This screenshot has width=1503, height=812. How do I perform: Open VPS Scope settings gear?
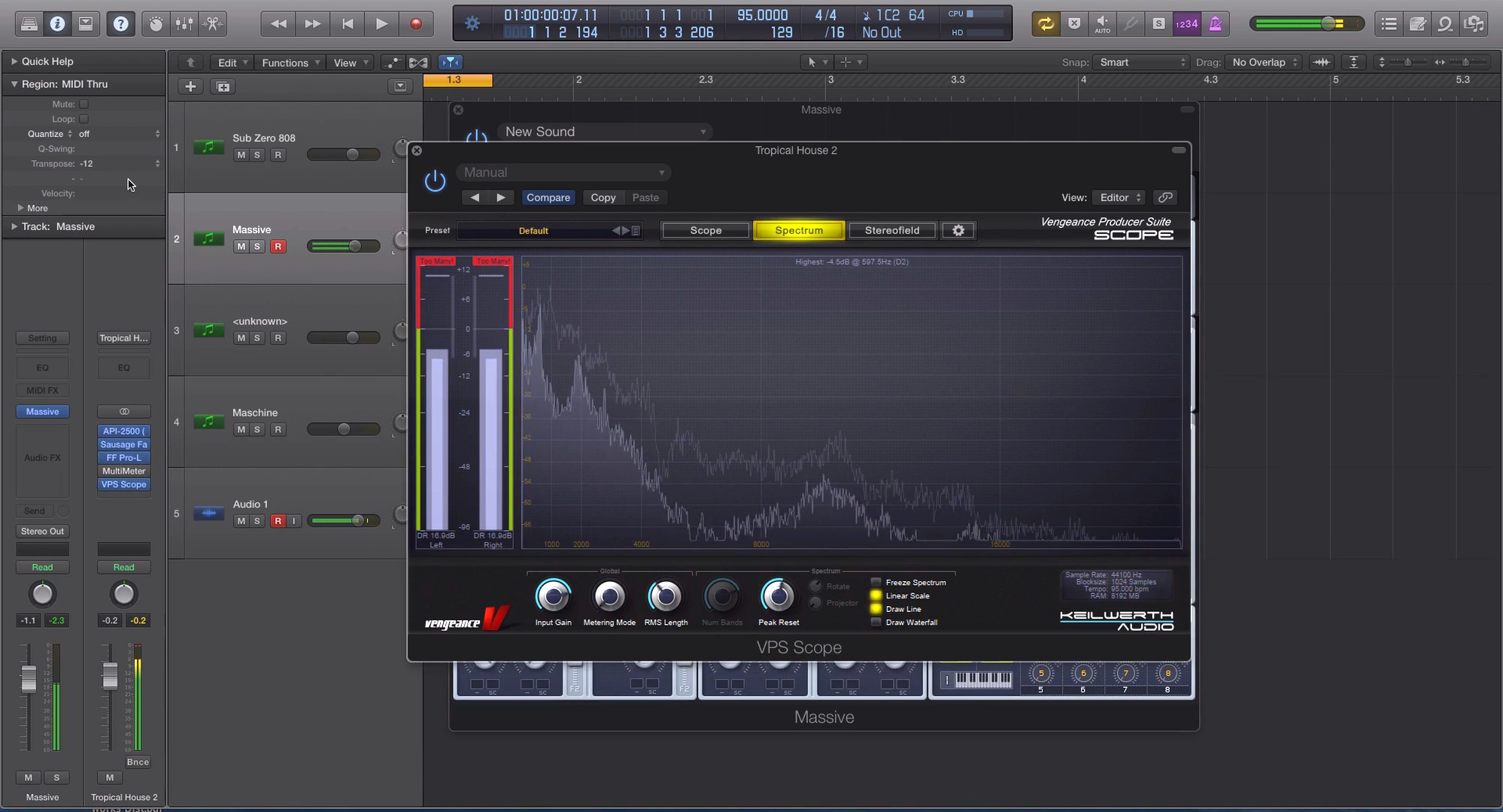[958, 231]
